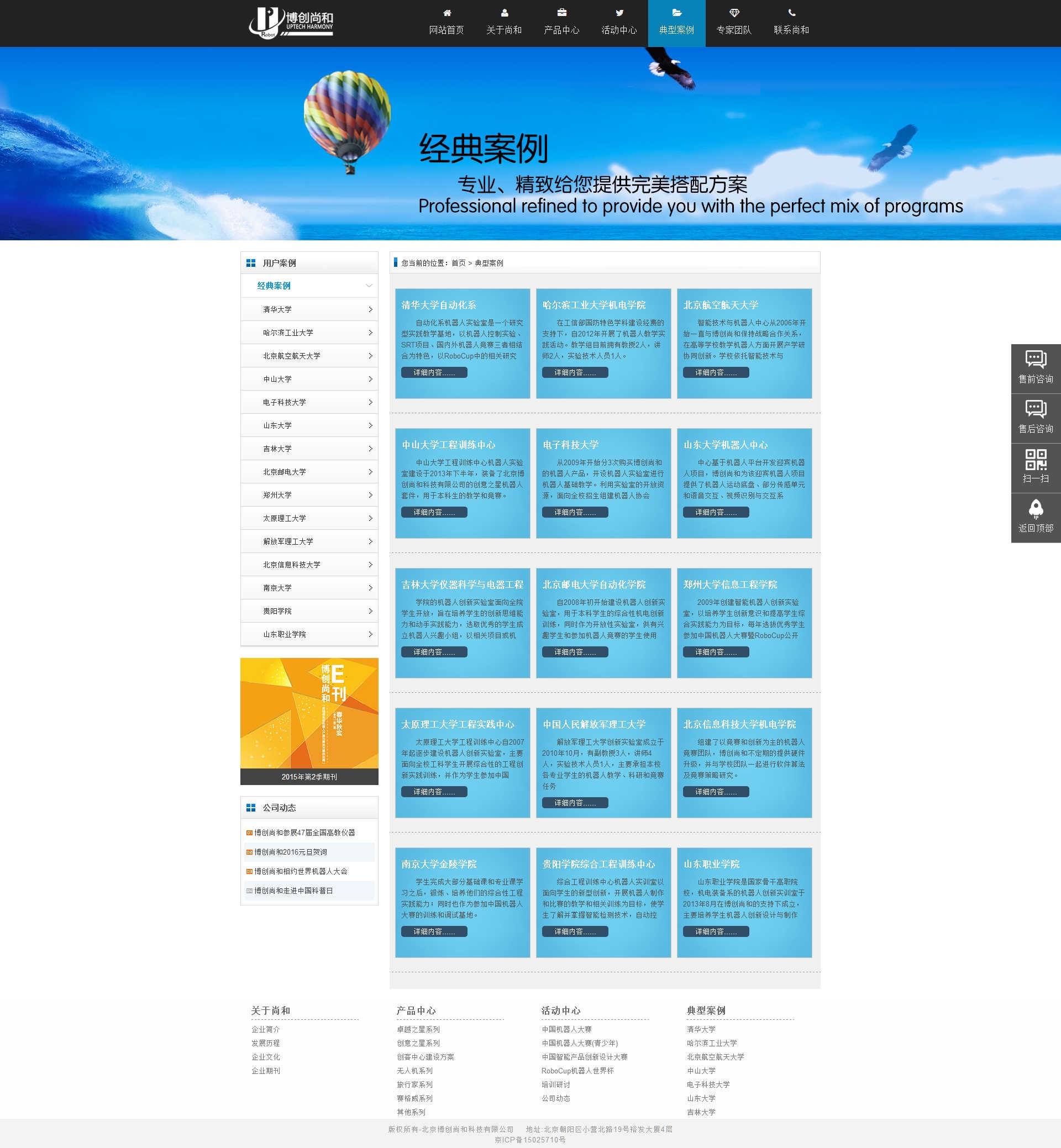Image resolution: width=1061 pixels, height=1148 pixels.
Task: Click the 扫一扫 QR code icon
Action: pyautogui.click(x=1036, y=459)
